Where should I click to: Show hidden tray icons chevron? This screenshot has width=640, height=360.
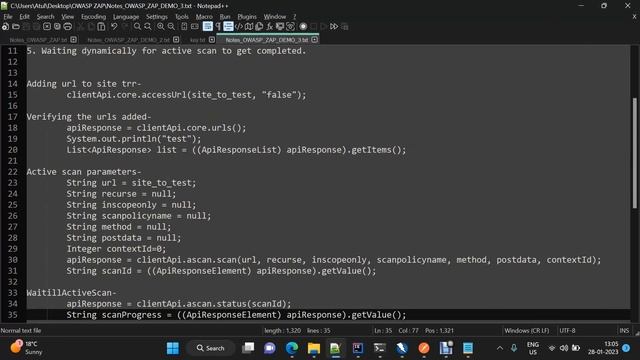click(x=500, y=348)
